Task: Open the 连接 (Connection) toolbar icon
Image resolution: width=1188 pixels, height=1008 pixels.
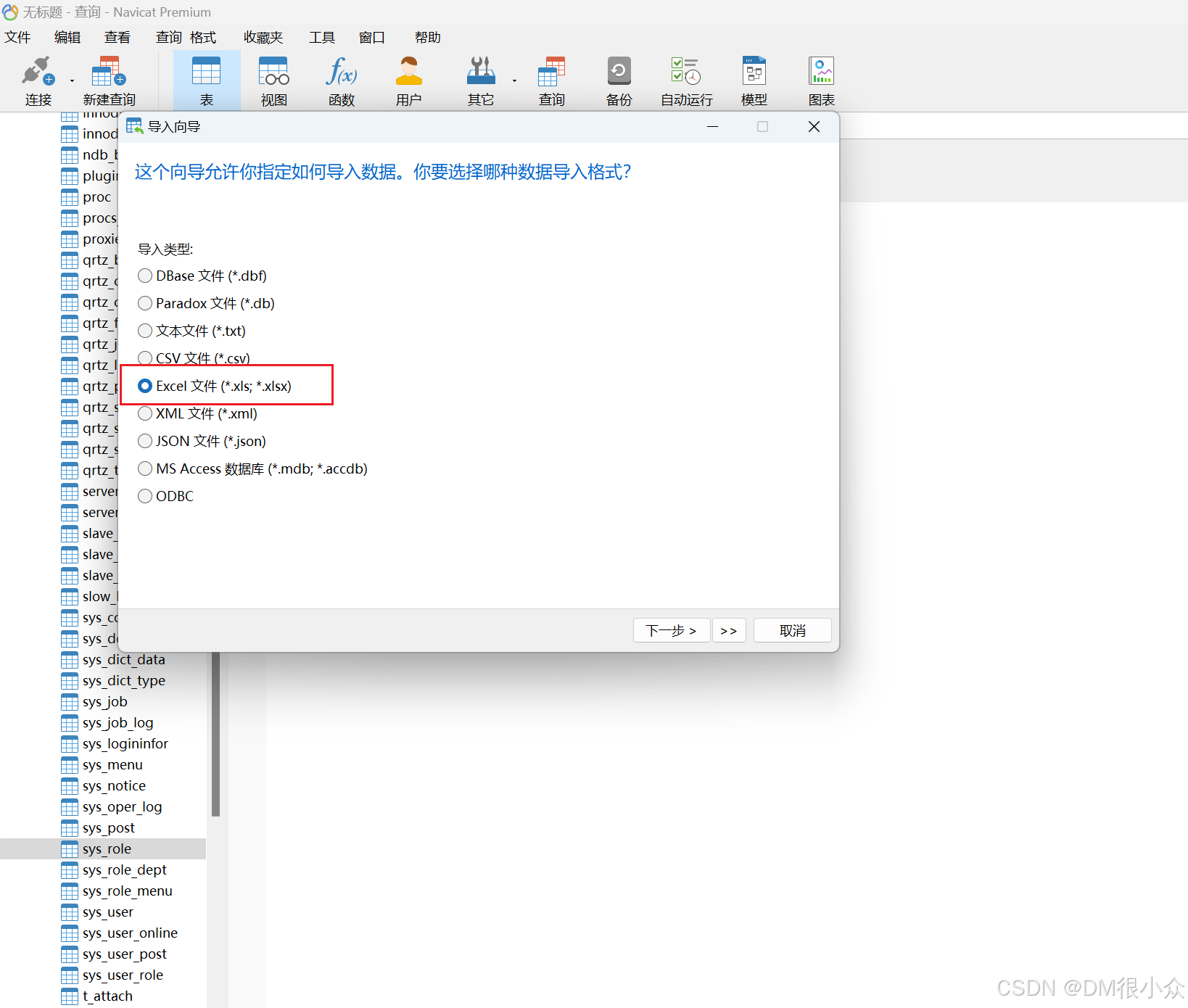Action: pyautogui.click(x=38, y=80)
